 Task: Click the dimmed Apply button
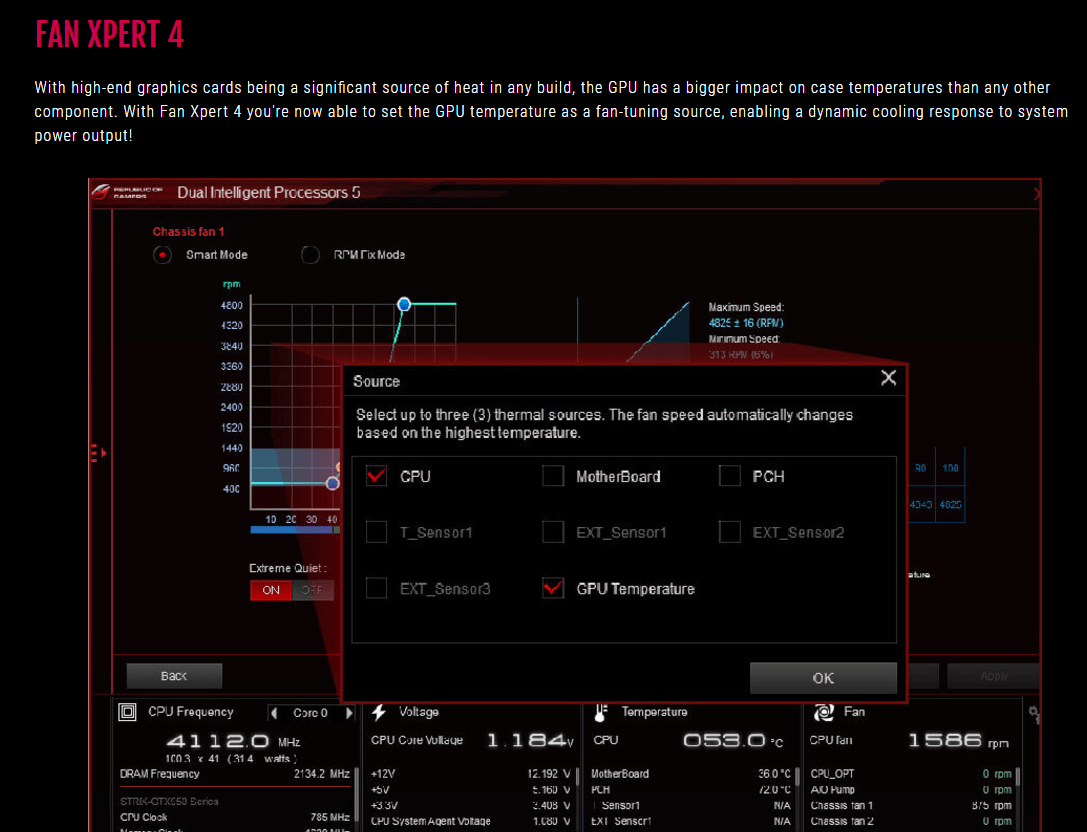(993, 676)
